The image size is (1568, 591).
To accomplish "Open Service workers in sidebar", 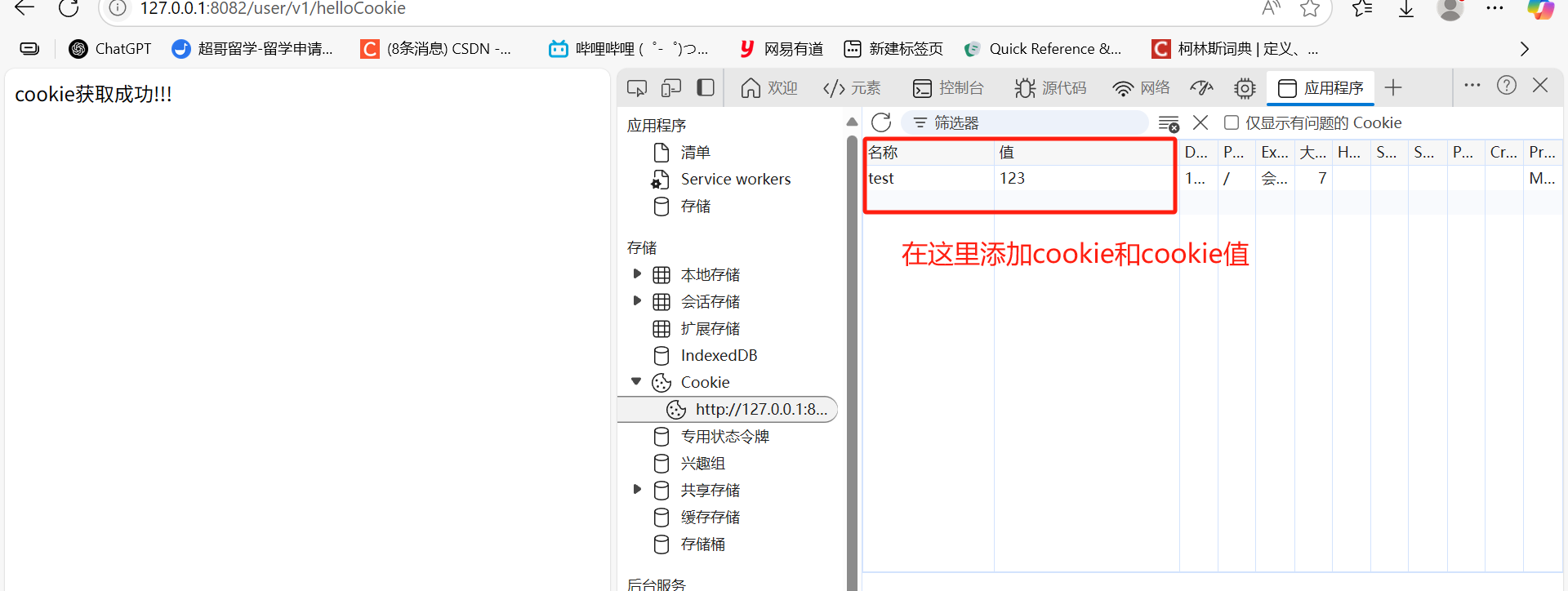I will (x=721, y=180).
